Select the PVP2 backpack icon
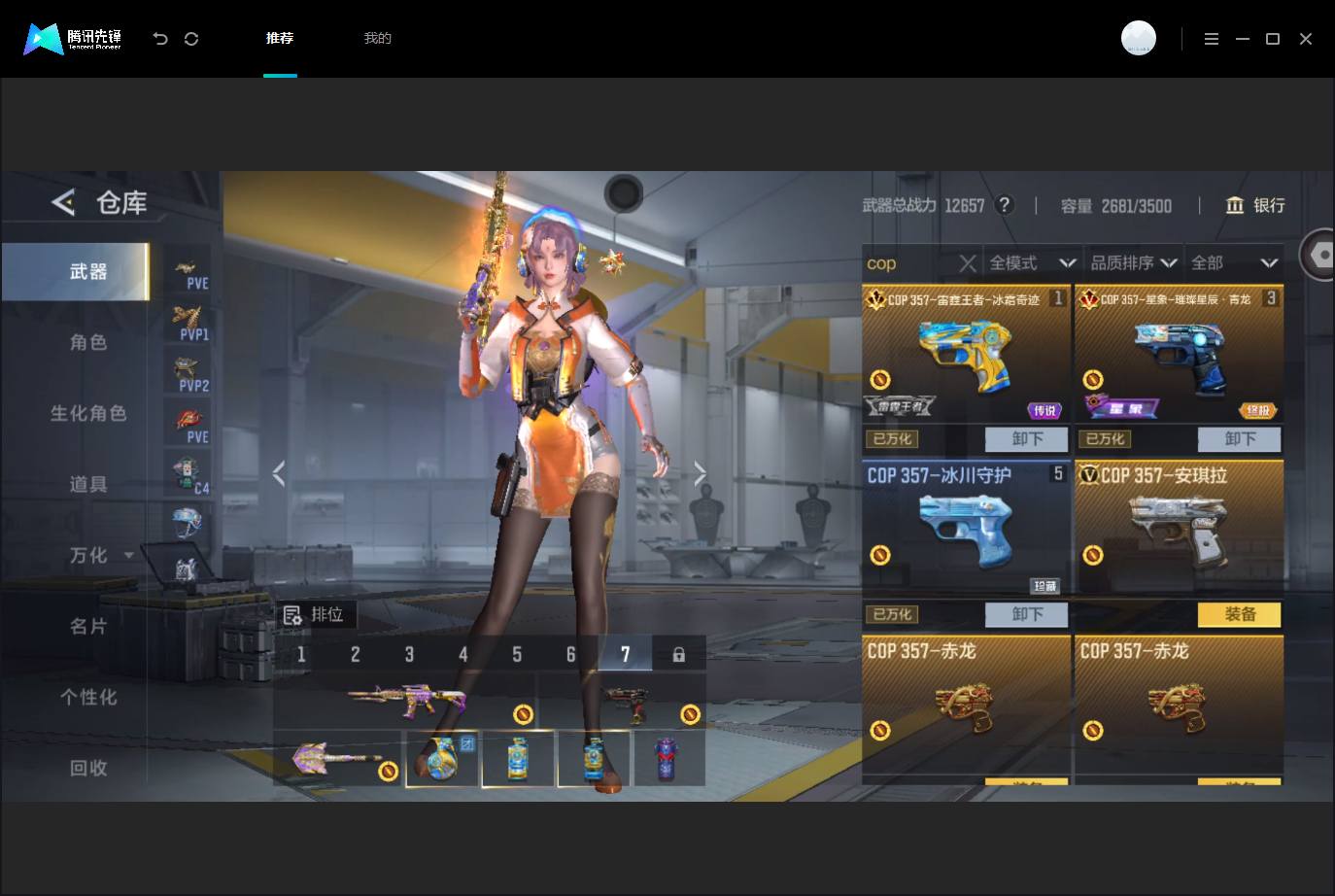 point(188,375)
